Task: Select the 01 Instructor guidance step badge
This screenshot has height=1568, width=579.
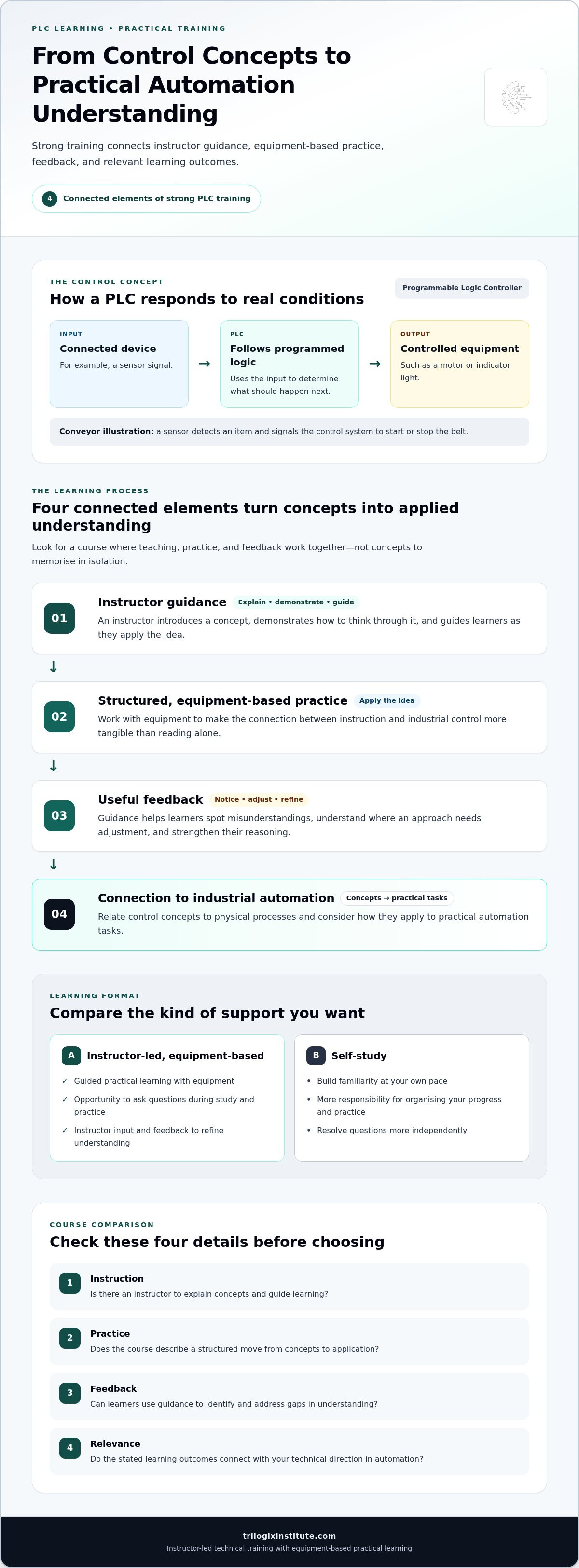Action: click(59, 618)
